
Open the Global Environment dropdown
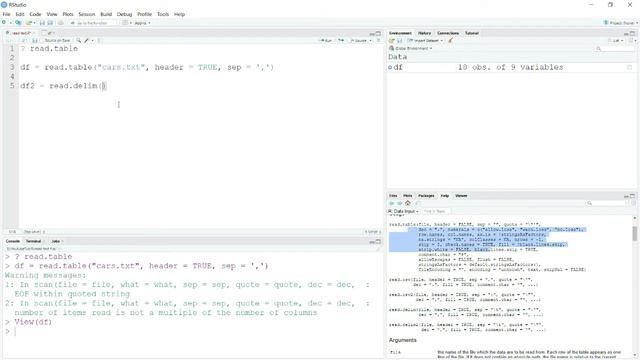pyautogui.click(x=411, y=48)
